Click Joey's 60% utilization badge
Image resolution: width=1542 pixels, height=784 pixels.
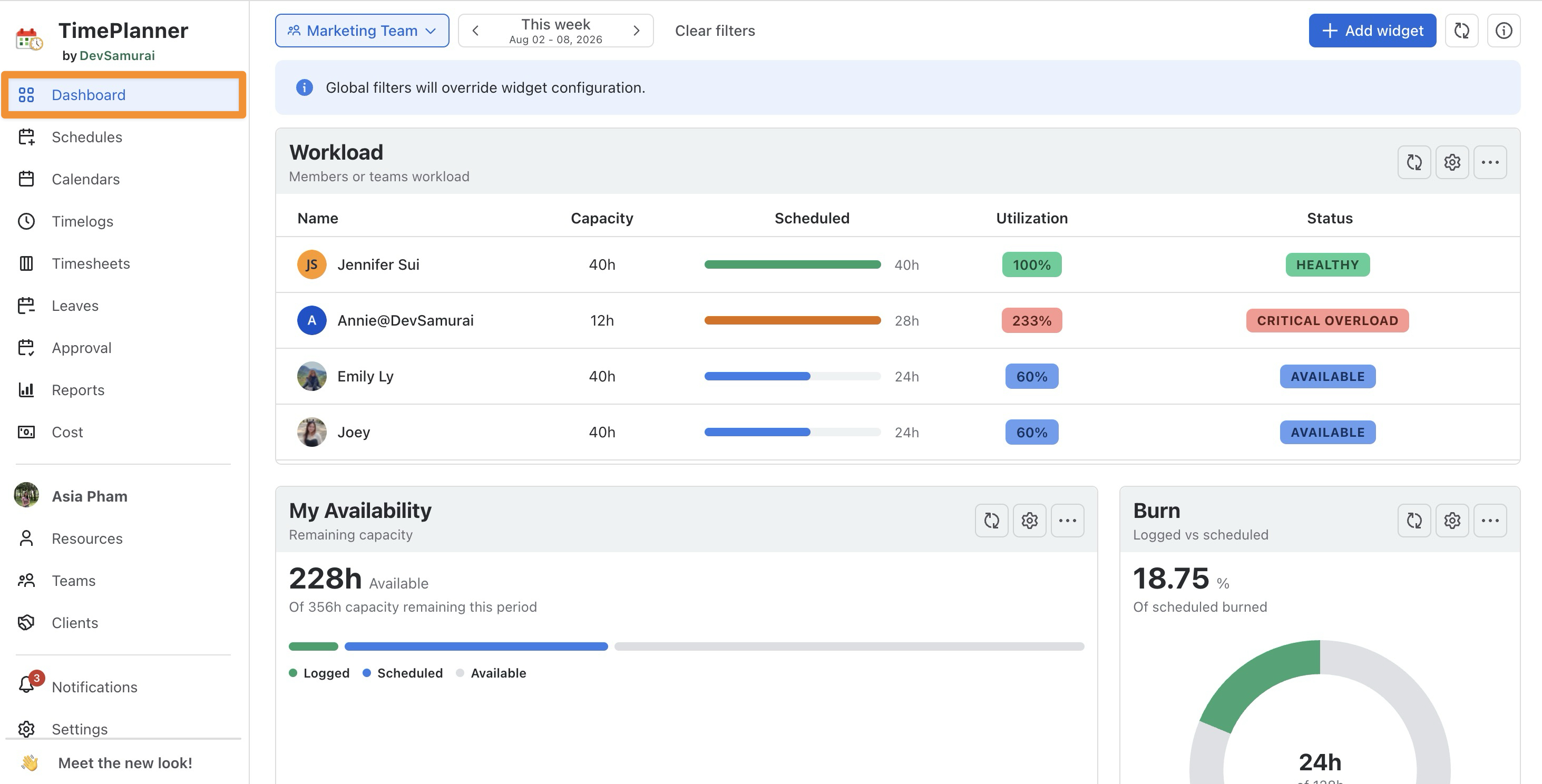coord(1031,432)
